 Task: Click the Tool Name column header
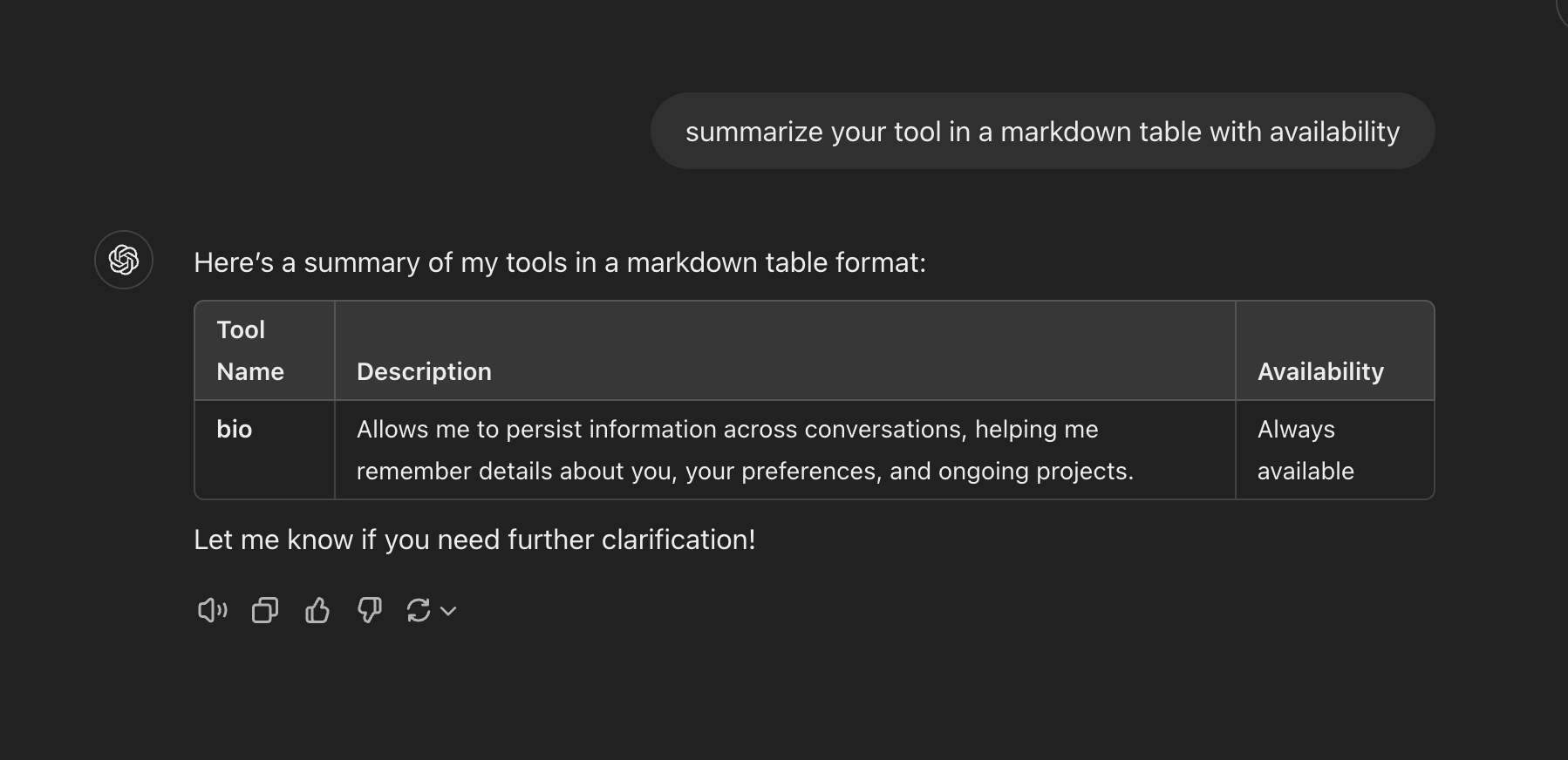coord(264,350)
